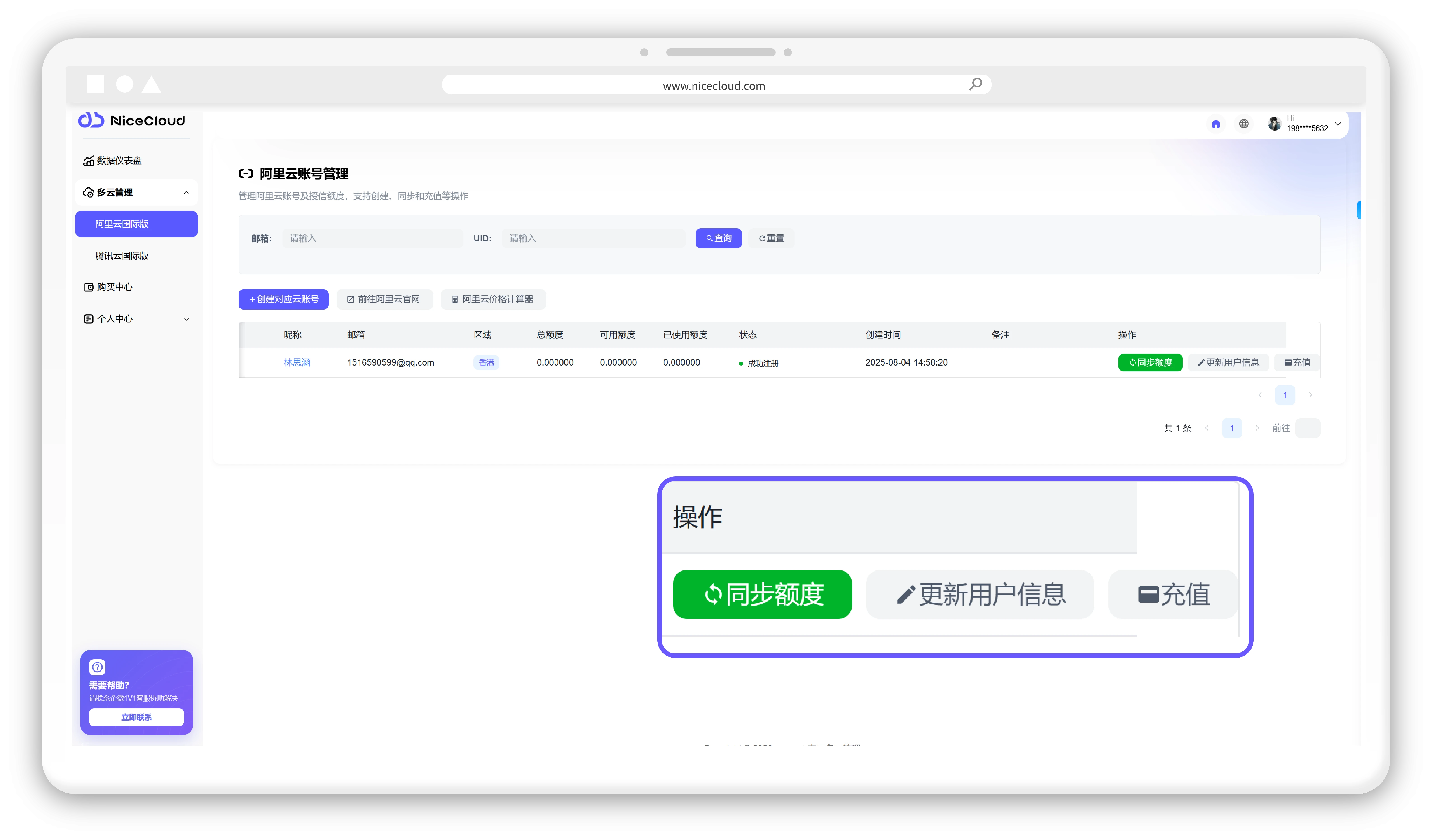Click the 立即联系 contact button

tap(136, 717)
